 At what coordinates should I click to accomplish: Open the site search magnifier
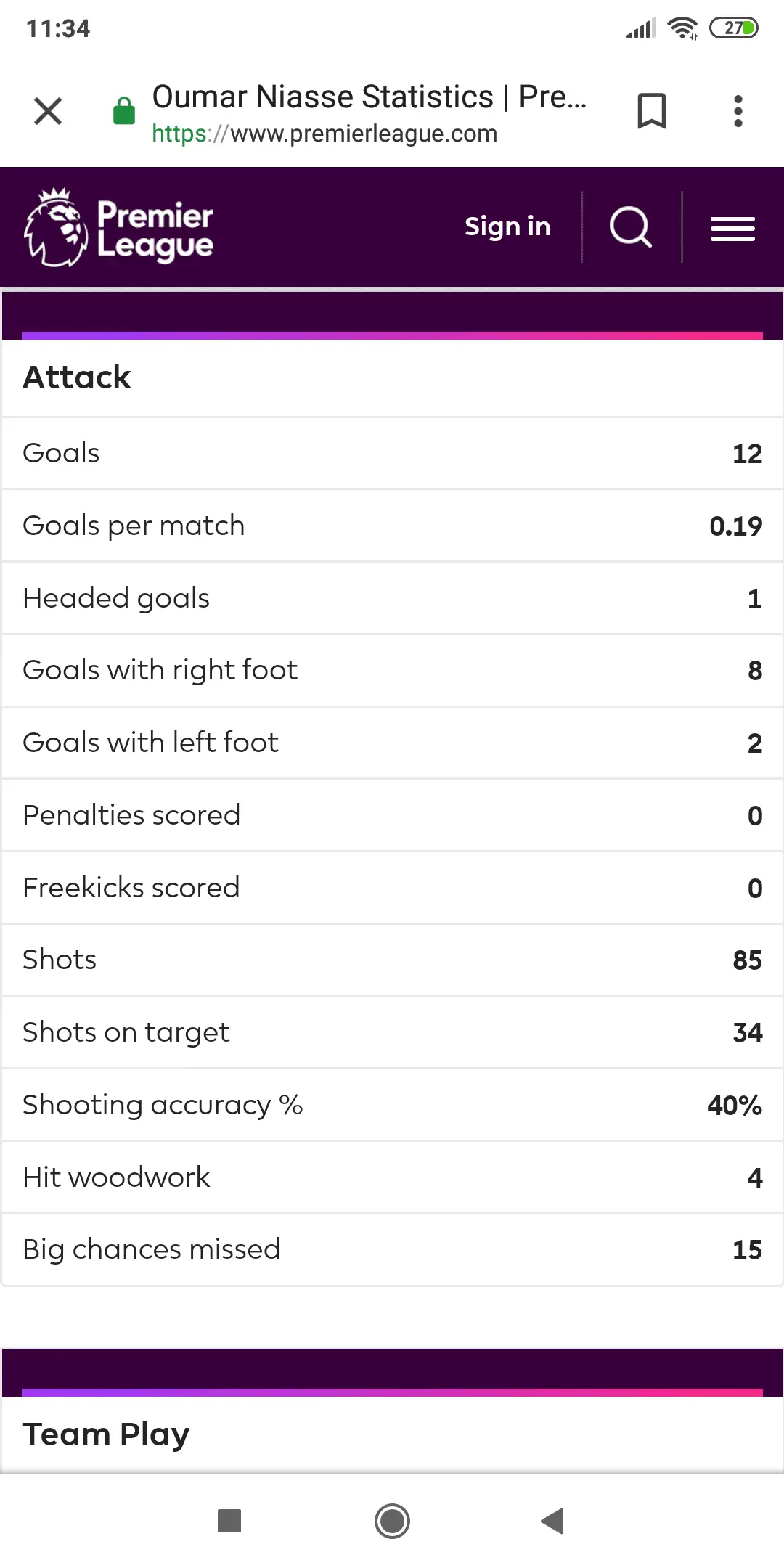tap(631, 227)
